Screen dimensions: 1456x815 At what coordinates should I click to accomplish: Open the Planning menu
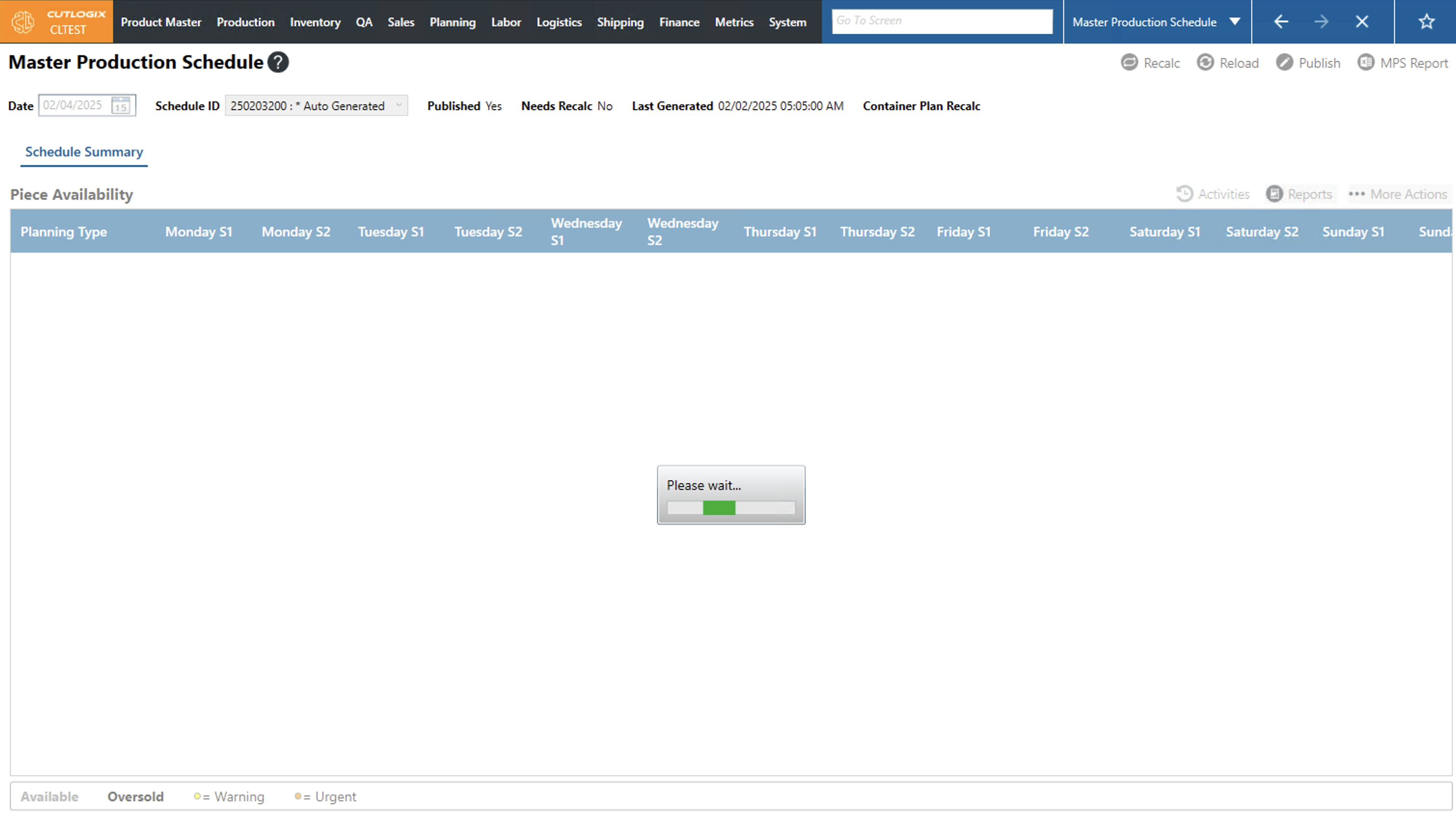(x=452, y=22)
